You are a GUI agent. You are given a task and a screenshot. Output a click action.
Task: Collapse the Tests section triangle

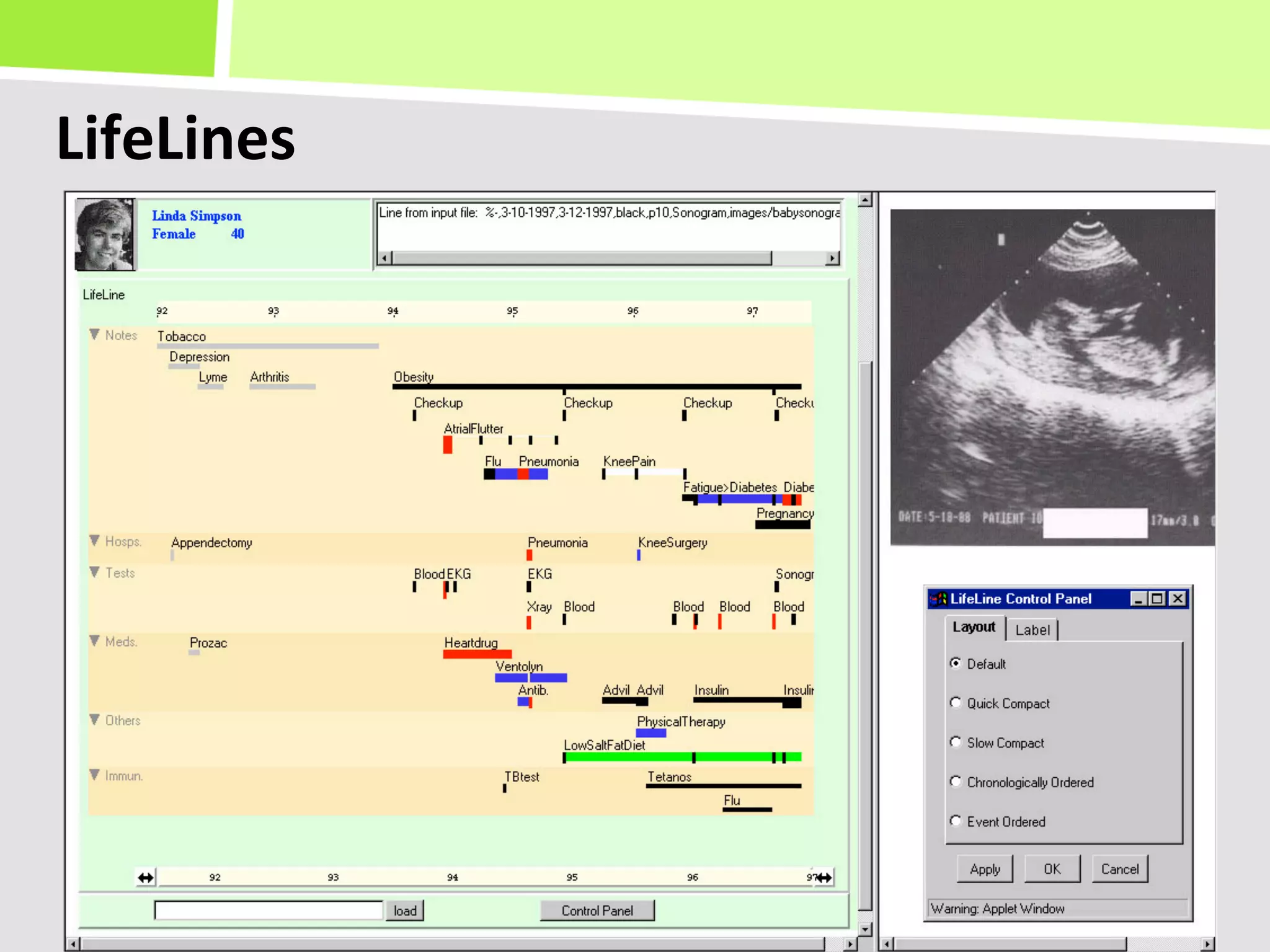point(94,572)
